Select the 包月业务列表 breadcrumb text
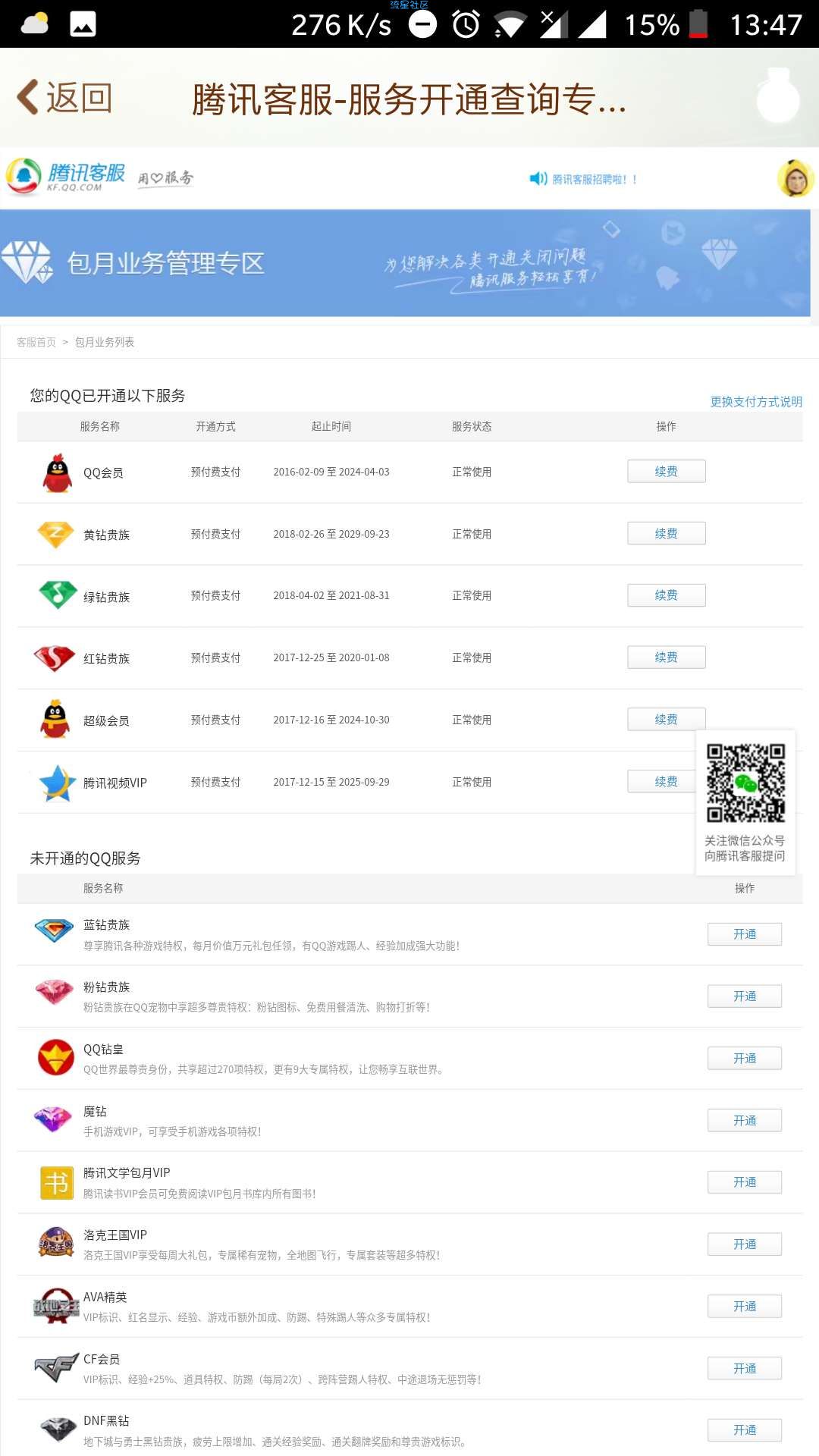 105,342
